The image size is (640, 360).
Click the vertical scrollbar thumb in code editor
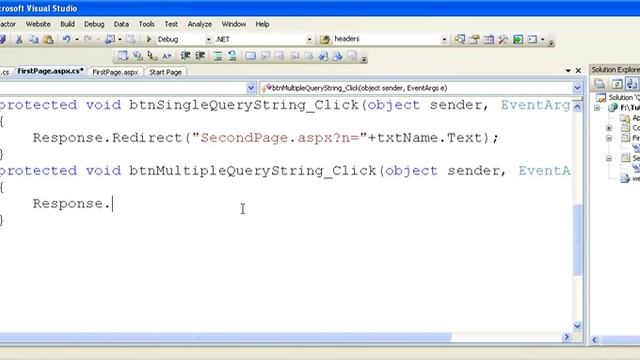click(x=577, y=239)
